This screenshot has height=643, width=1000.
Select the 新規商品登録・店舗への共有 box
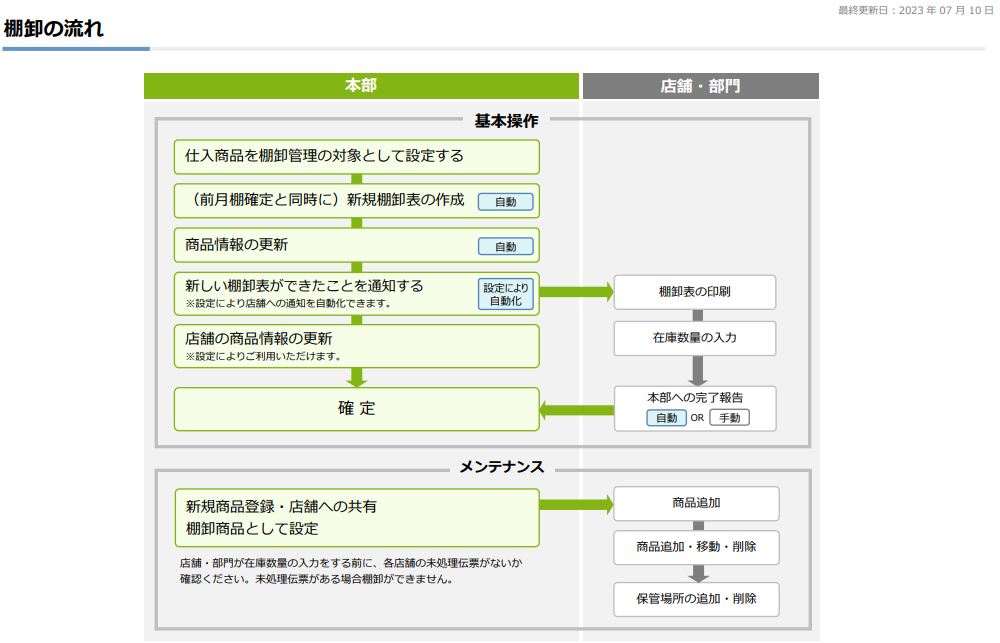[x=356, y=517]
